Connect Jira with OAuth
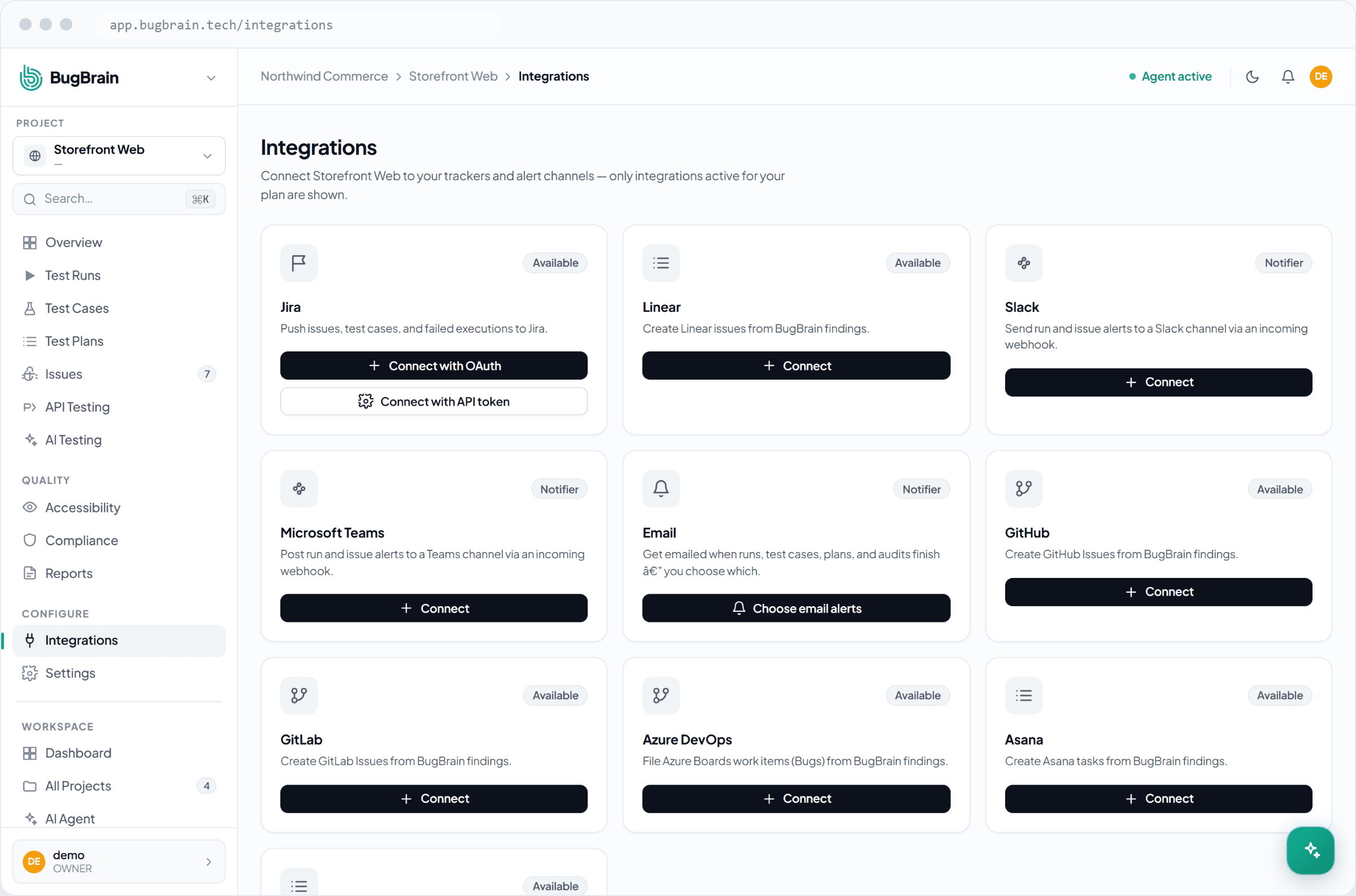1356x896 pixels. 434,366
